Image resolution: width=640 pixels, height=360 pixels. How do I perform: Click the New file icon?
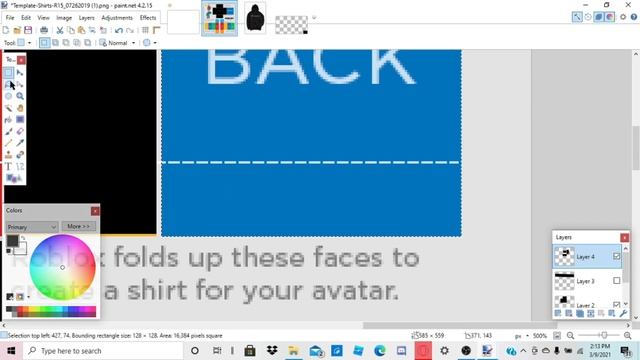6,30
